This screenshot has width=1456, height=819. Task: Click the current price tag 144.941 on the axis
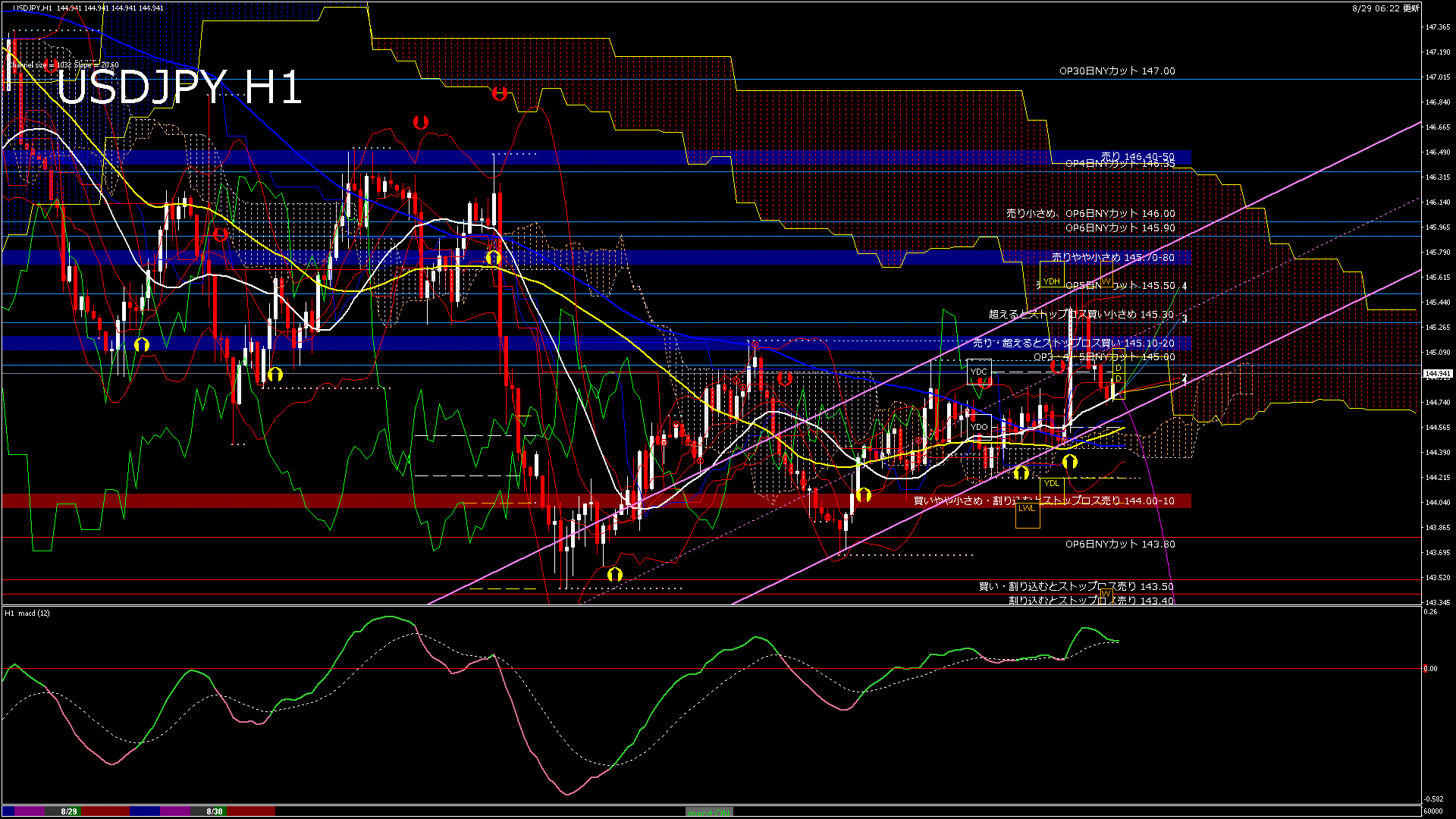1438,374
